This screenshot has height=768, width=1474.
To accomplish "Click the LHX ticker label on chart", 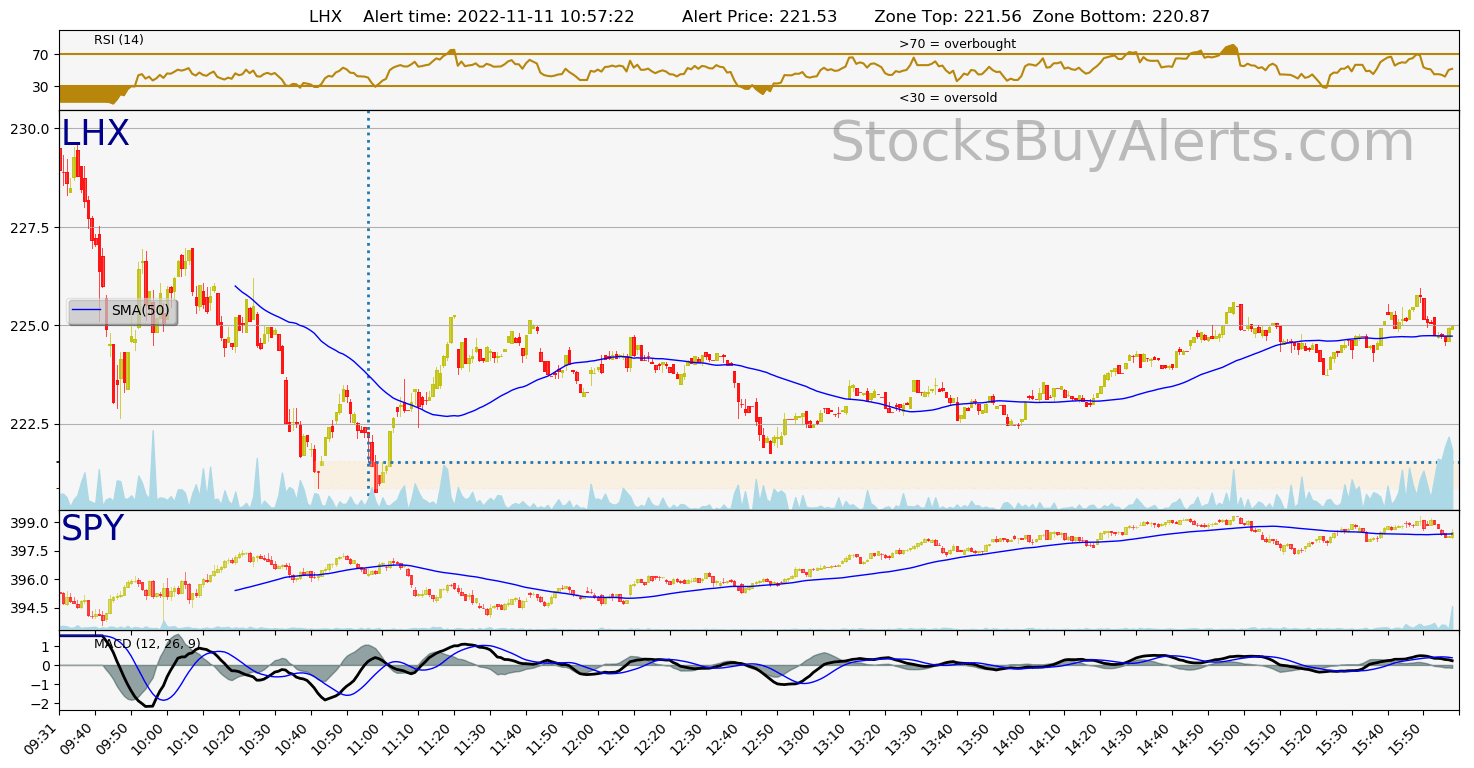I will (95, 134).
